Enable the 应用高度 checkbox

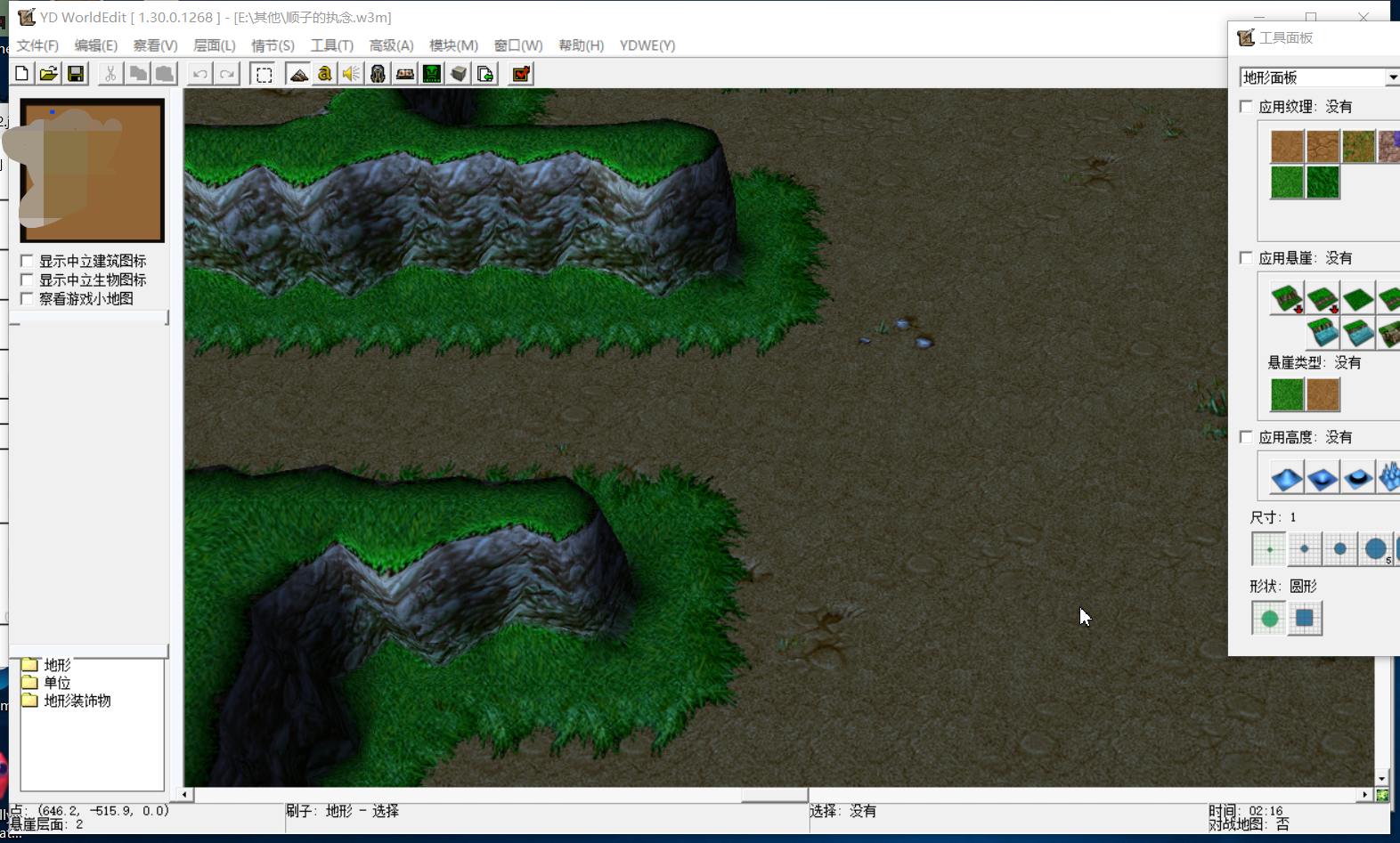coord(1246,436)
